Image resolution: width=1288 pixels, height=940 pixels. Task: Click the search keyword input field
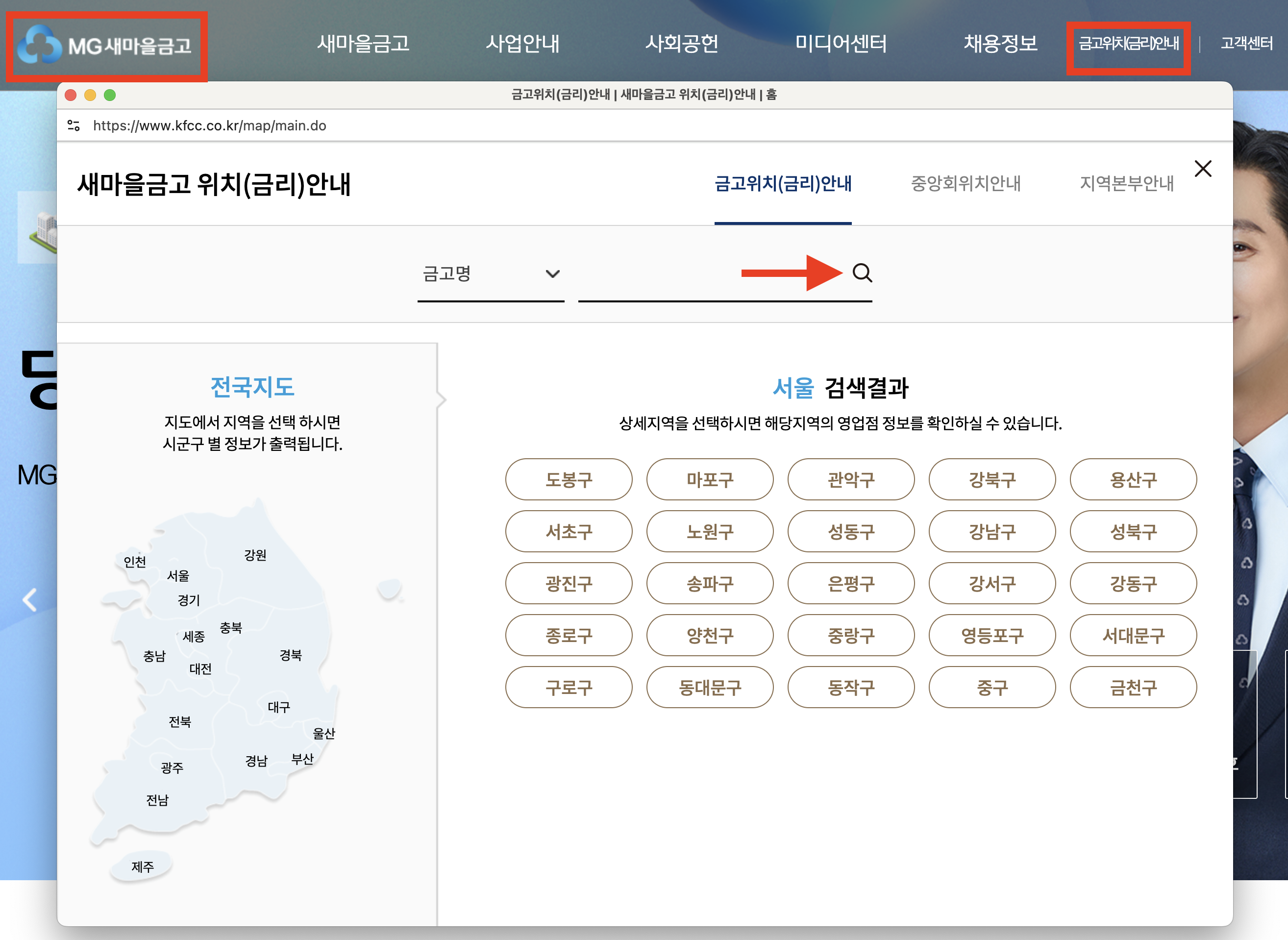pos(711,273)
